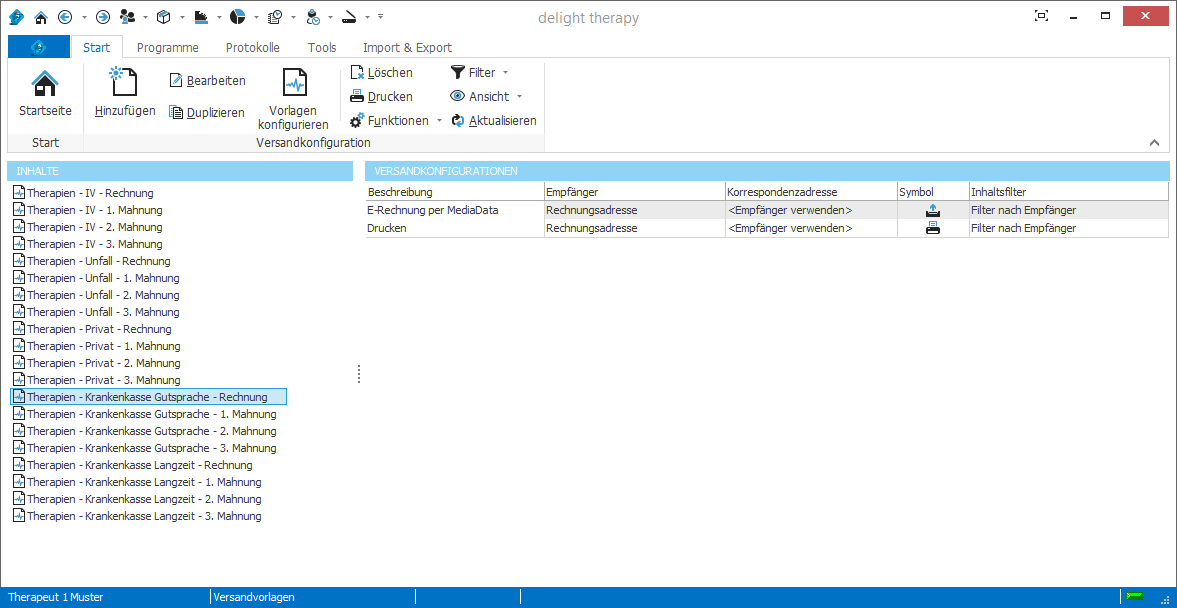Click the Startseite home icon in ribbon
This screenshot has width=1177, height=608.
coord(45,84)
